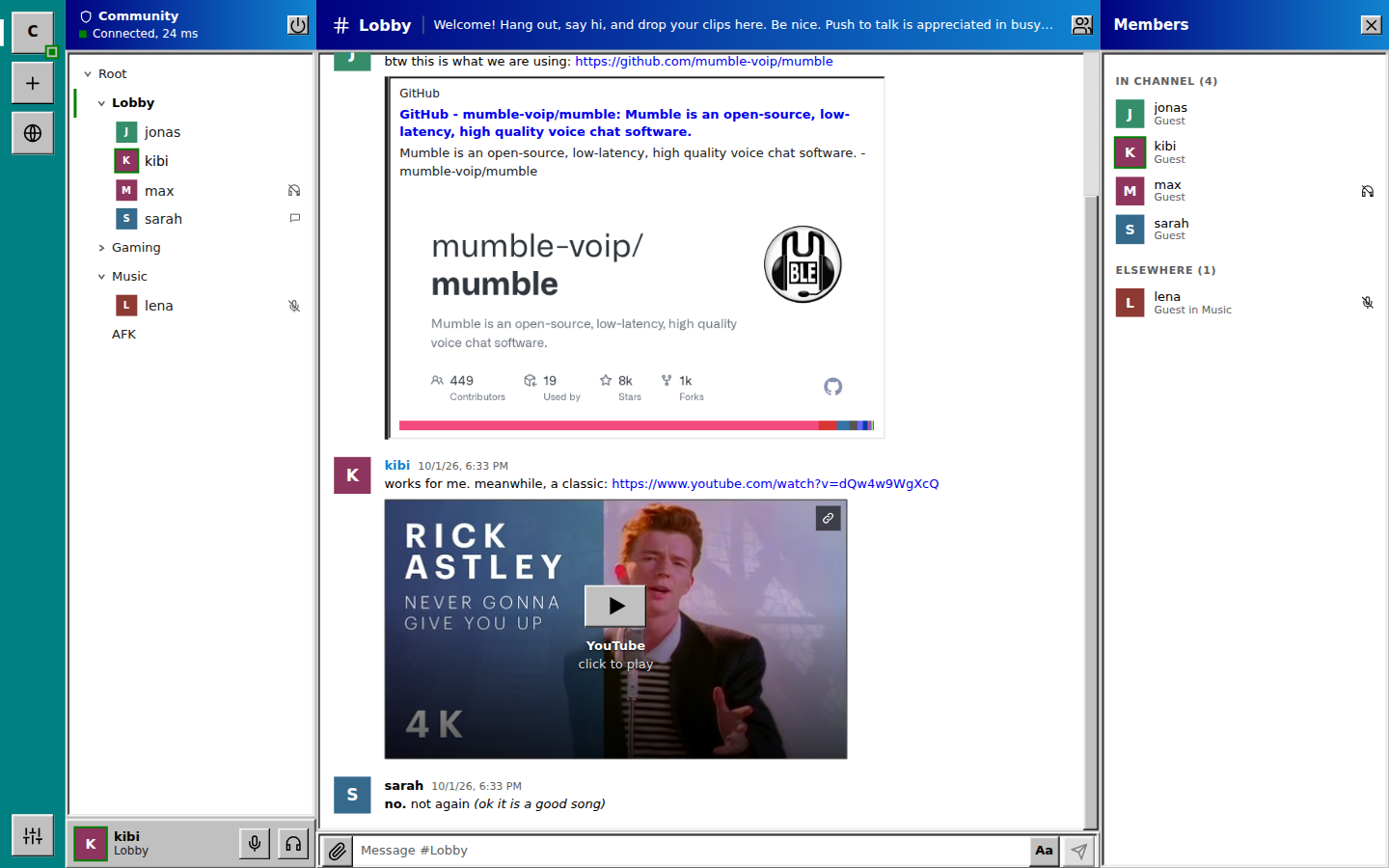Copy link icon on YouTube preview
This screenshot has height=868, width=1389.
tap(828, 519)
